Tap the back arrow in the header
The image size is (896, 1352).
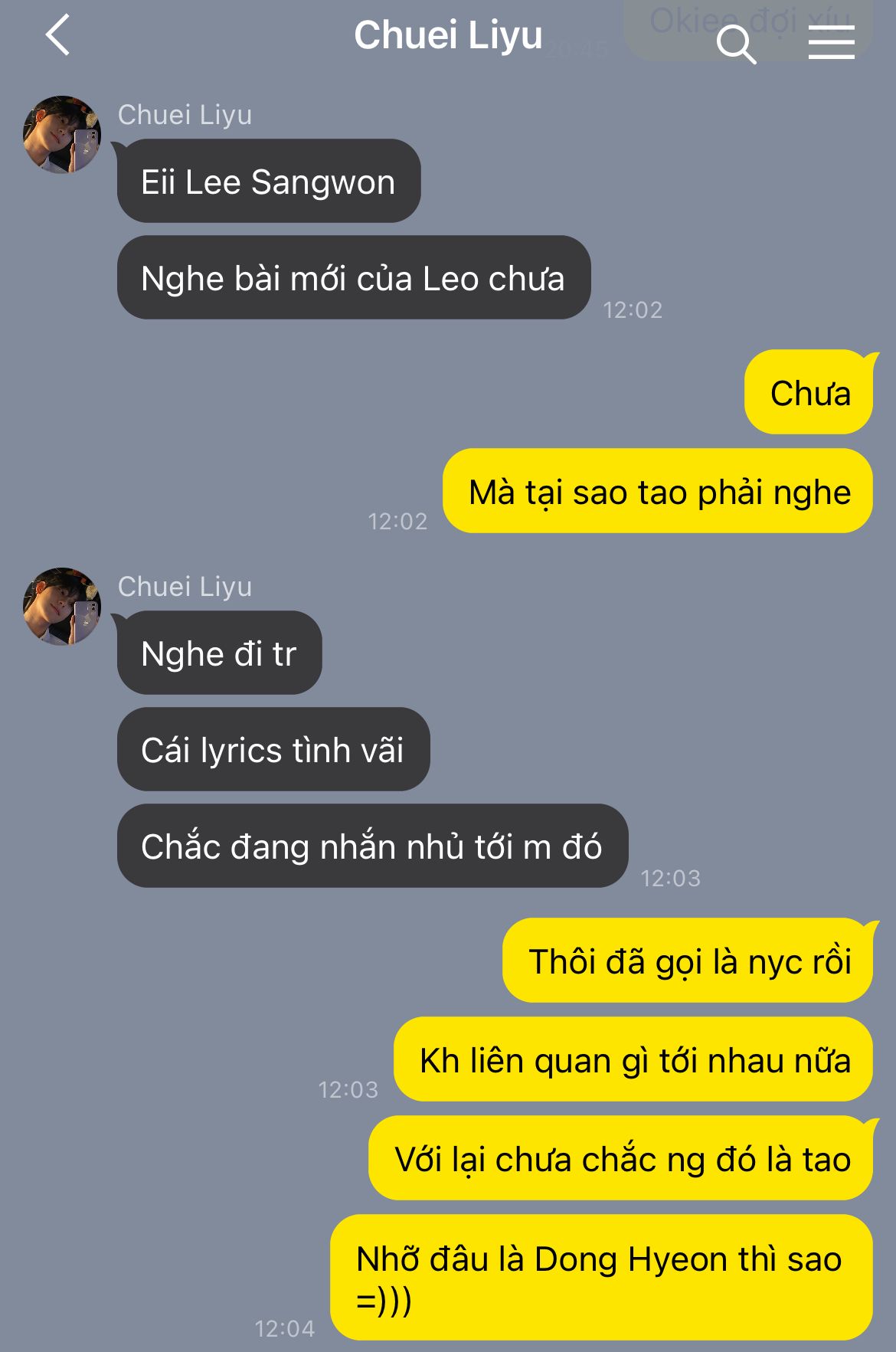pos(58,35)
